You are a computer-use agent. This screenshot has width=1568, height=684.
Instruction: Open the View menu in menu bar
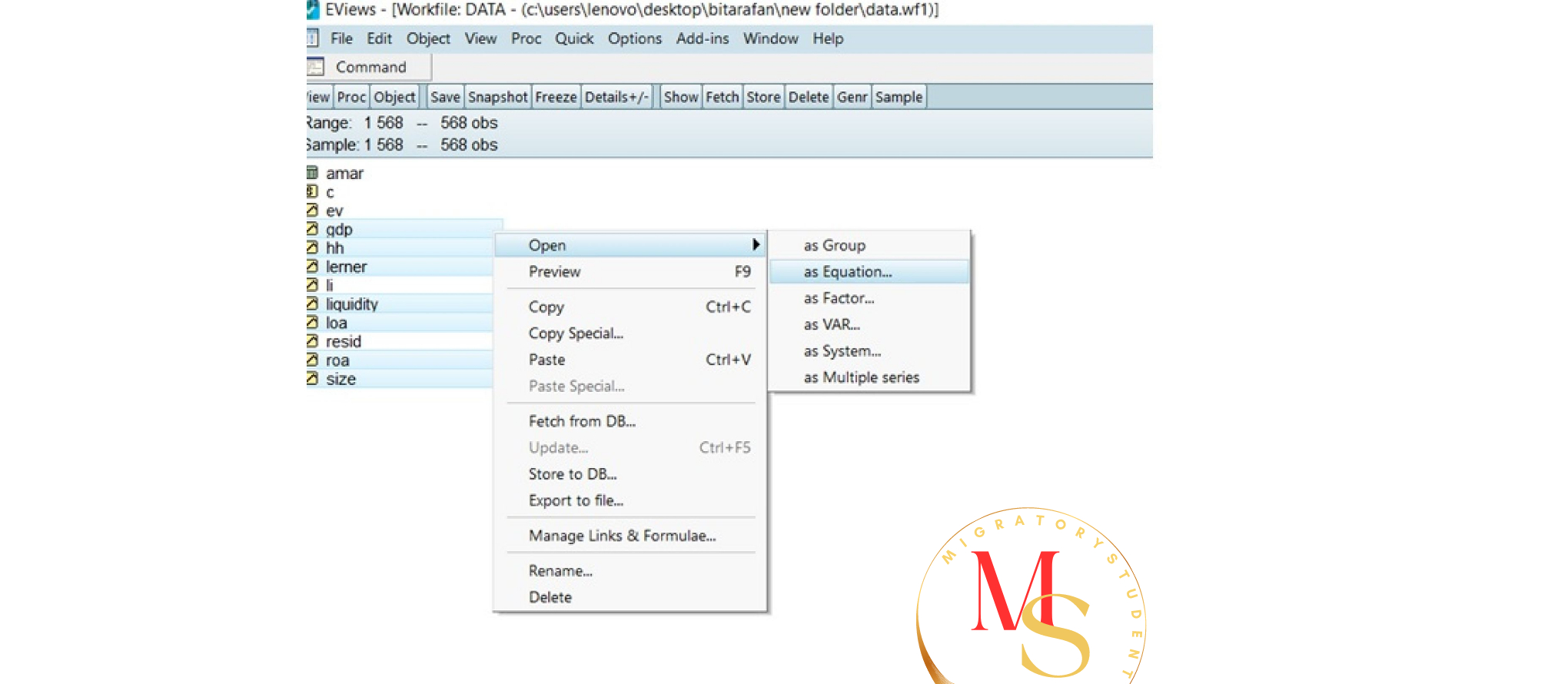click(480, 38)
